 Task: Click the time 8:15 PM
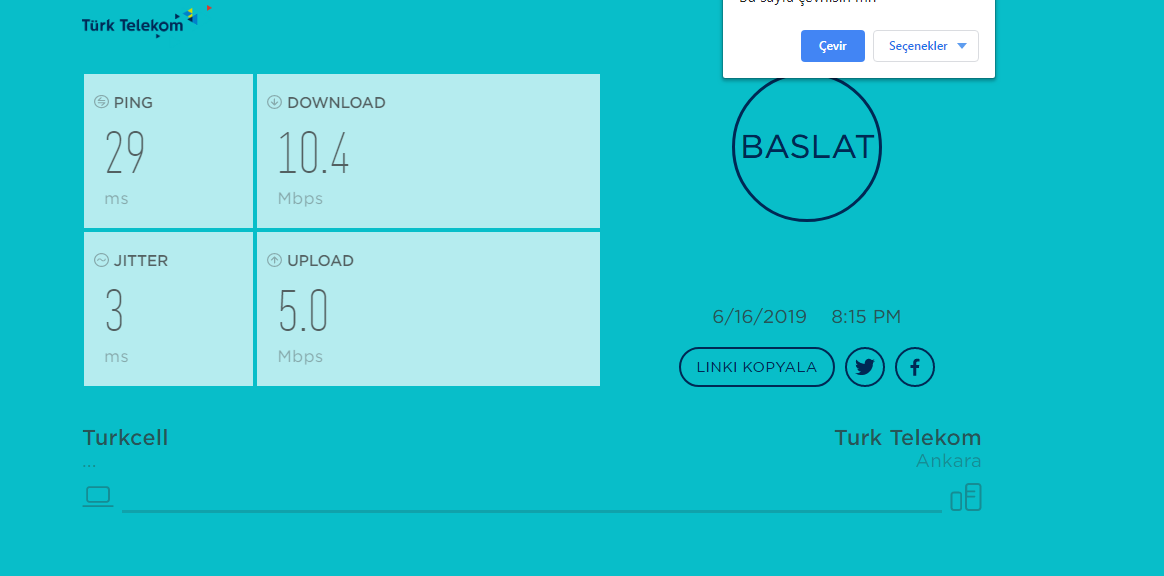click(x=866, y=317)
